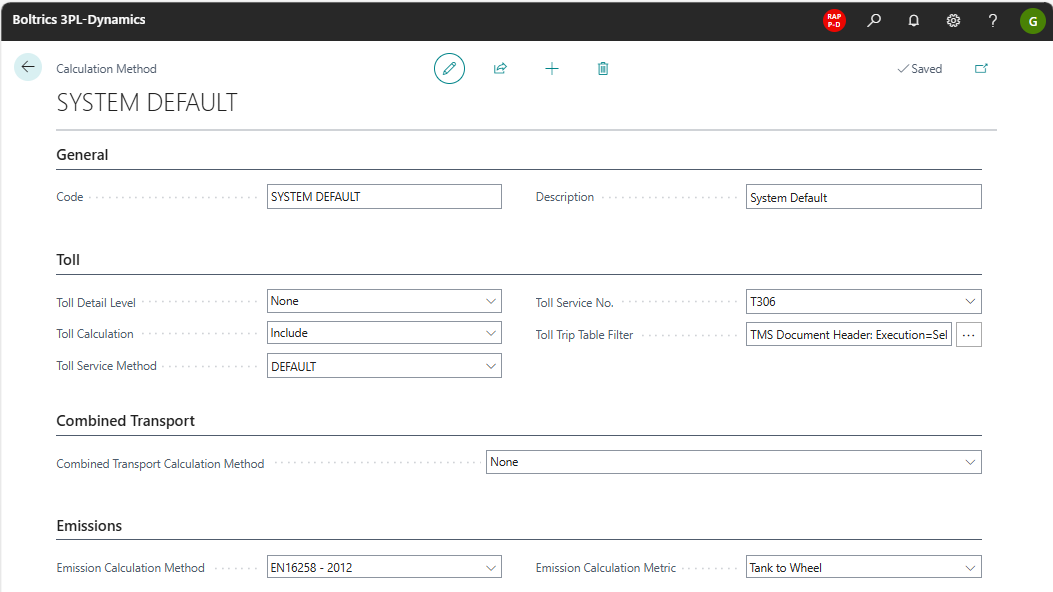Screen dimensions: 1053x592
Task: Delete the record using trash icon
Action: pos(603,68)
